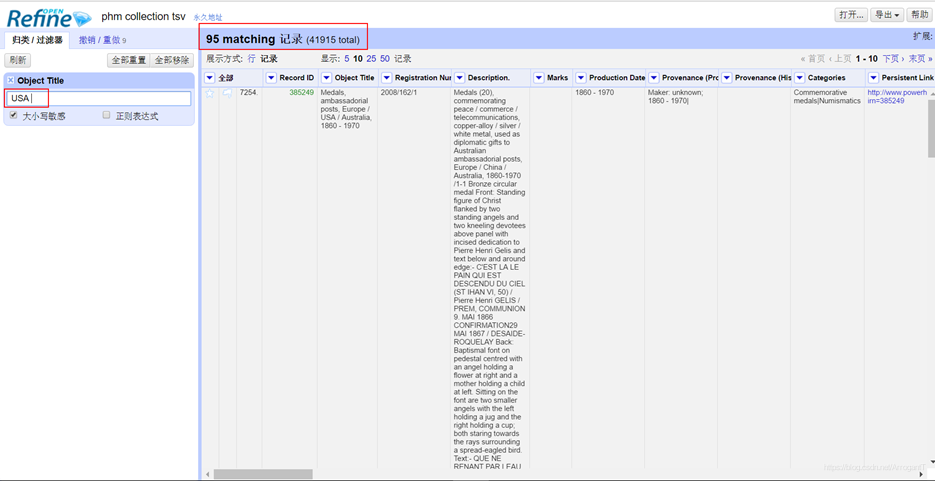Click Commemorative medals|Numismatics cell
Screen dimensions: 935x481
tap(827, 97)
